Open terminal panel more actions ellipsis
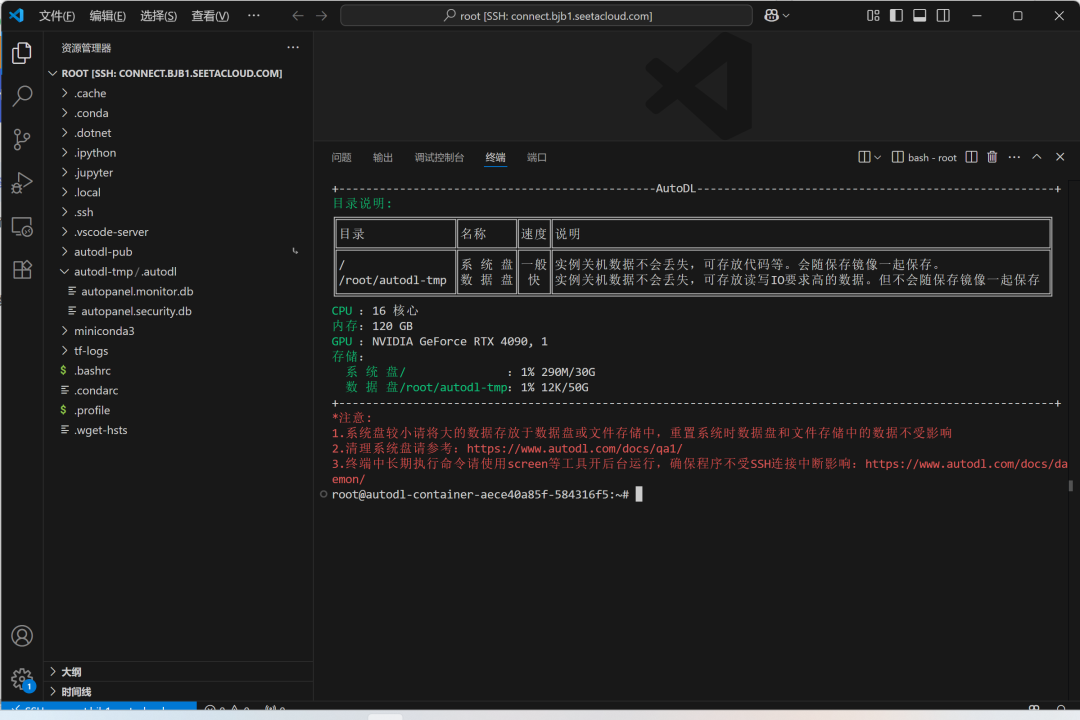 click(1014, 157)
